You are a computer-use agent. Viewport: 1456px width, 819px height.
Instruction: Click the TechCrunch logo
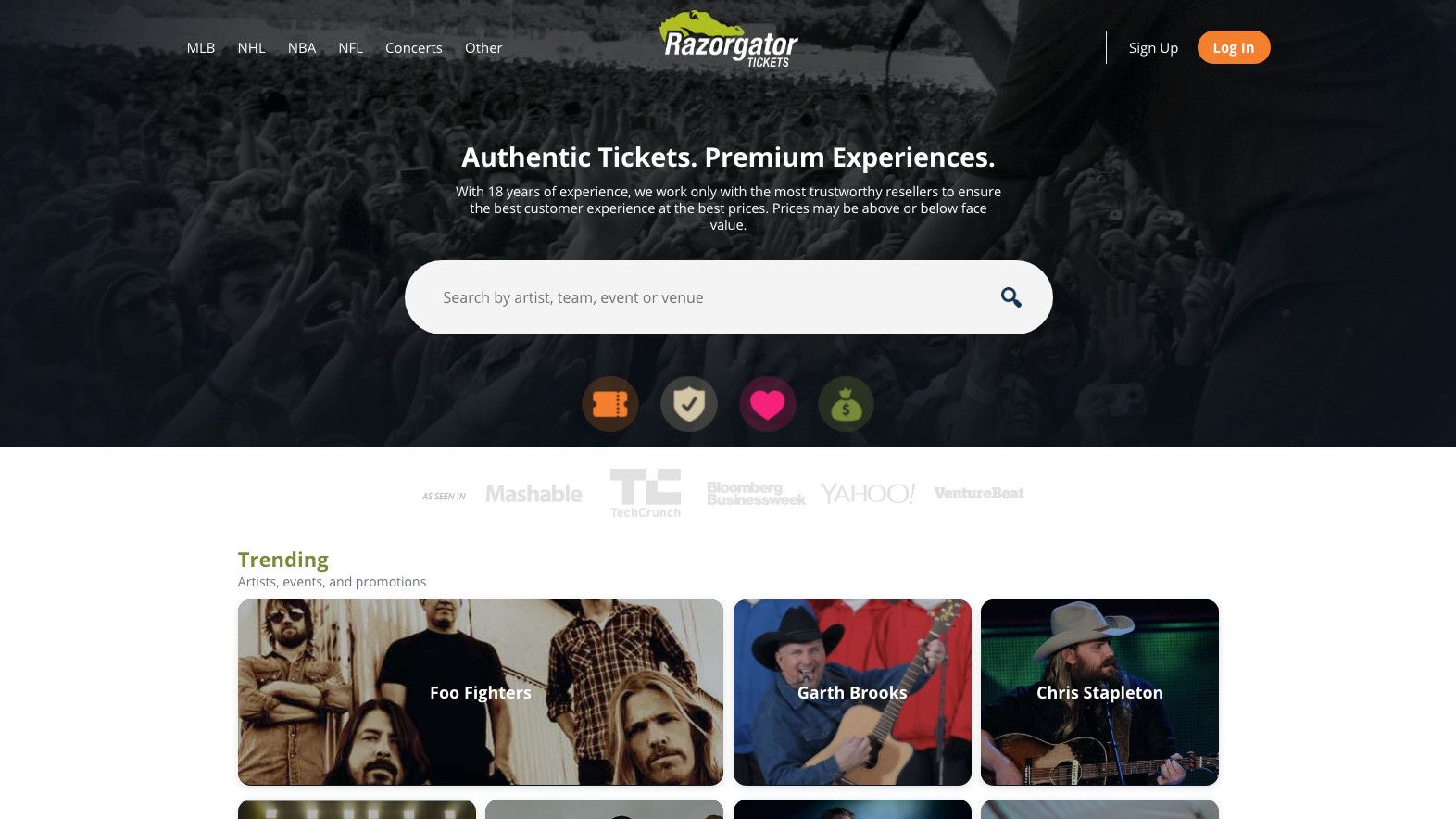coord(646,493)
